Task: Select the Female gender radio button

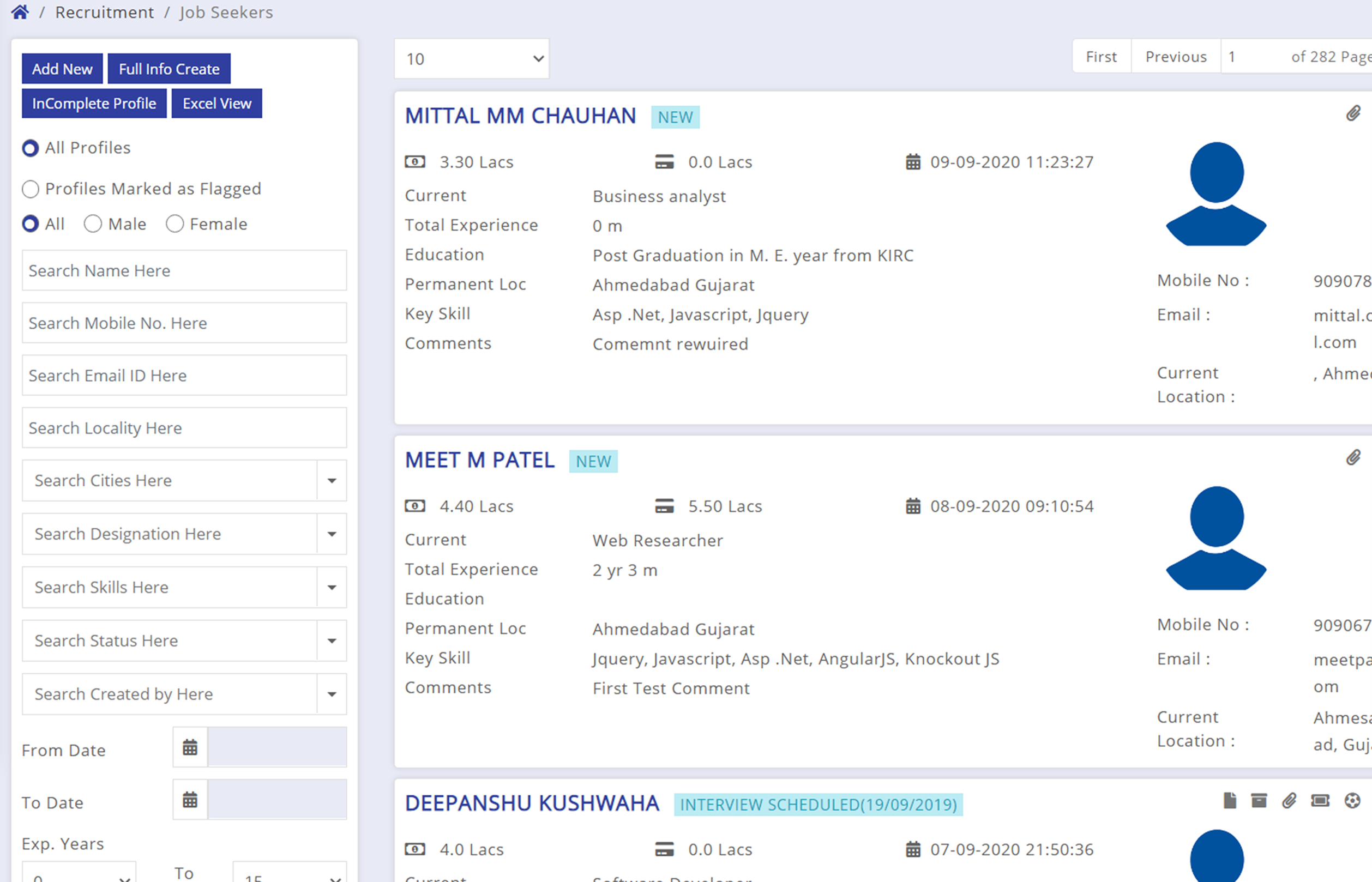Action: pos(174,224)
